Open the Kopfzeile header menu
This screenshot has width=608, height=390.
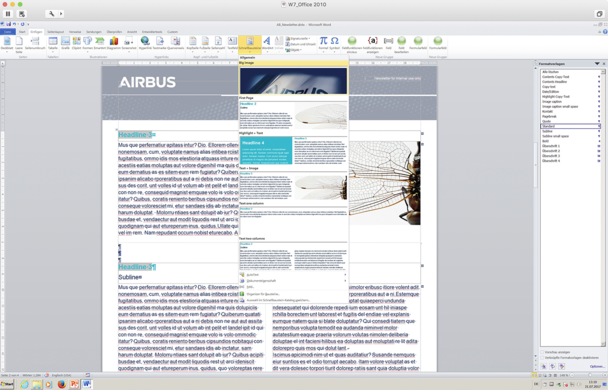pos(193,44)
